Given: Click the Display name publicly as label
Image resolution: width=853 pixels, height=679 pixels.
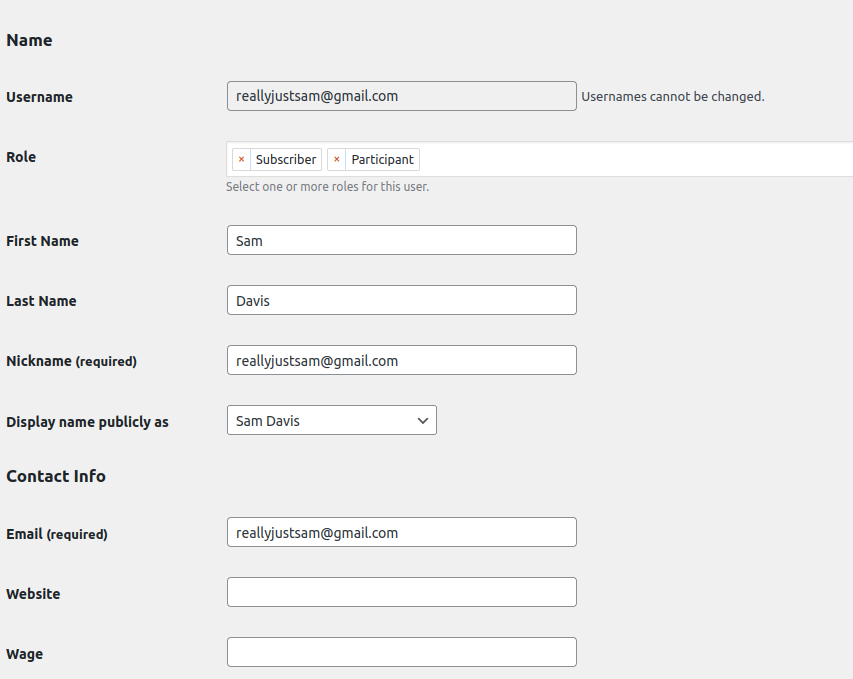Looking at the screenshot, I should [x=87, y=422].
